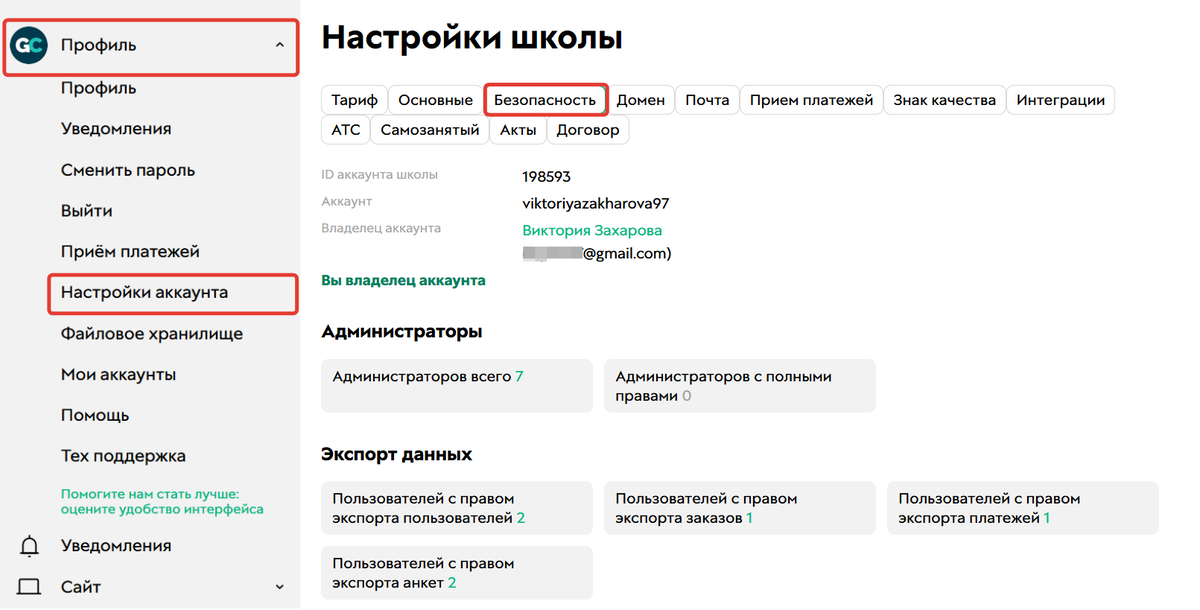
Task: Open the Безопасность tab
Action: pos(545,100)
